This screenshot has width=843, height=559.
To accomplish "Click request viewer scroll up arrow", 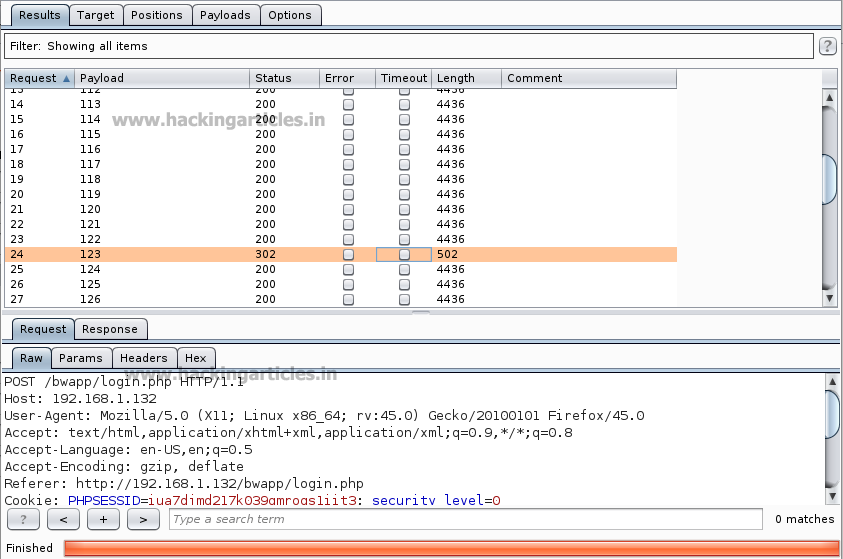I will (832, 382).
